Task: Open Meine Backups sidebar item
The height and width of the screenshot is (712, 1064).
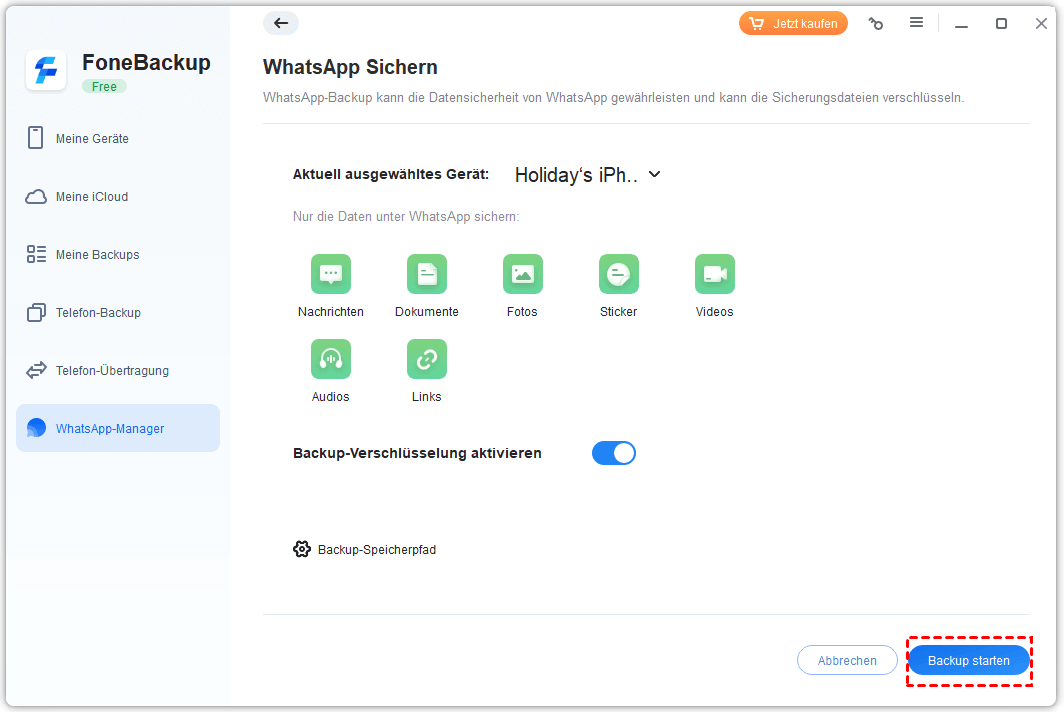Action: (97, 255)
